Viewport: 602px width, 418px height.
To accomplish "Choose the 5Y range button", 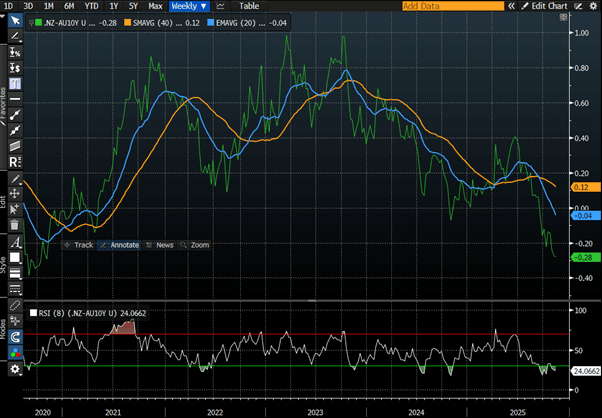I will pyautogui.click(x=132, y=6).
